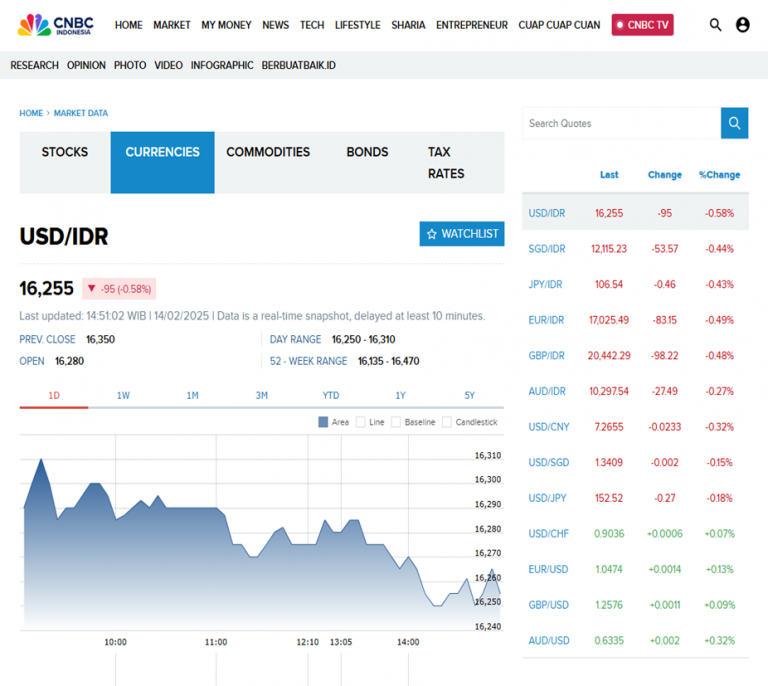Viewport: 768px width, 686px height.
Task: Open the Infographic section link
Action: [x=222, y=65]
